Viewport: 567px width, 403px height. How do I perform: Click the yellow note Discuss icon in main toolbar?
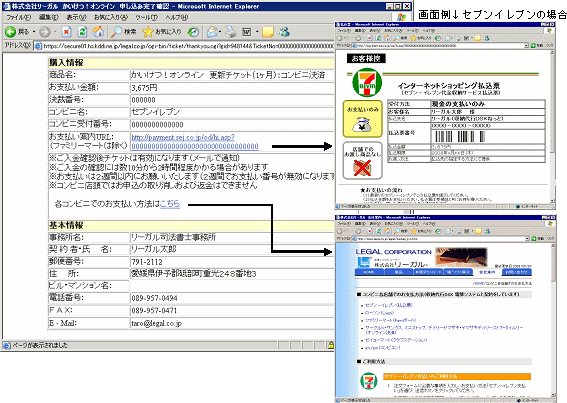pyautogui.click(x=268, y=32)
